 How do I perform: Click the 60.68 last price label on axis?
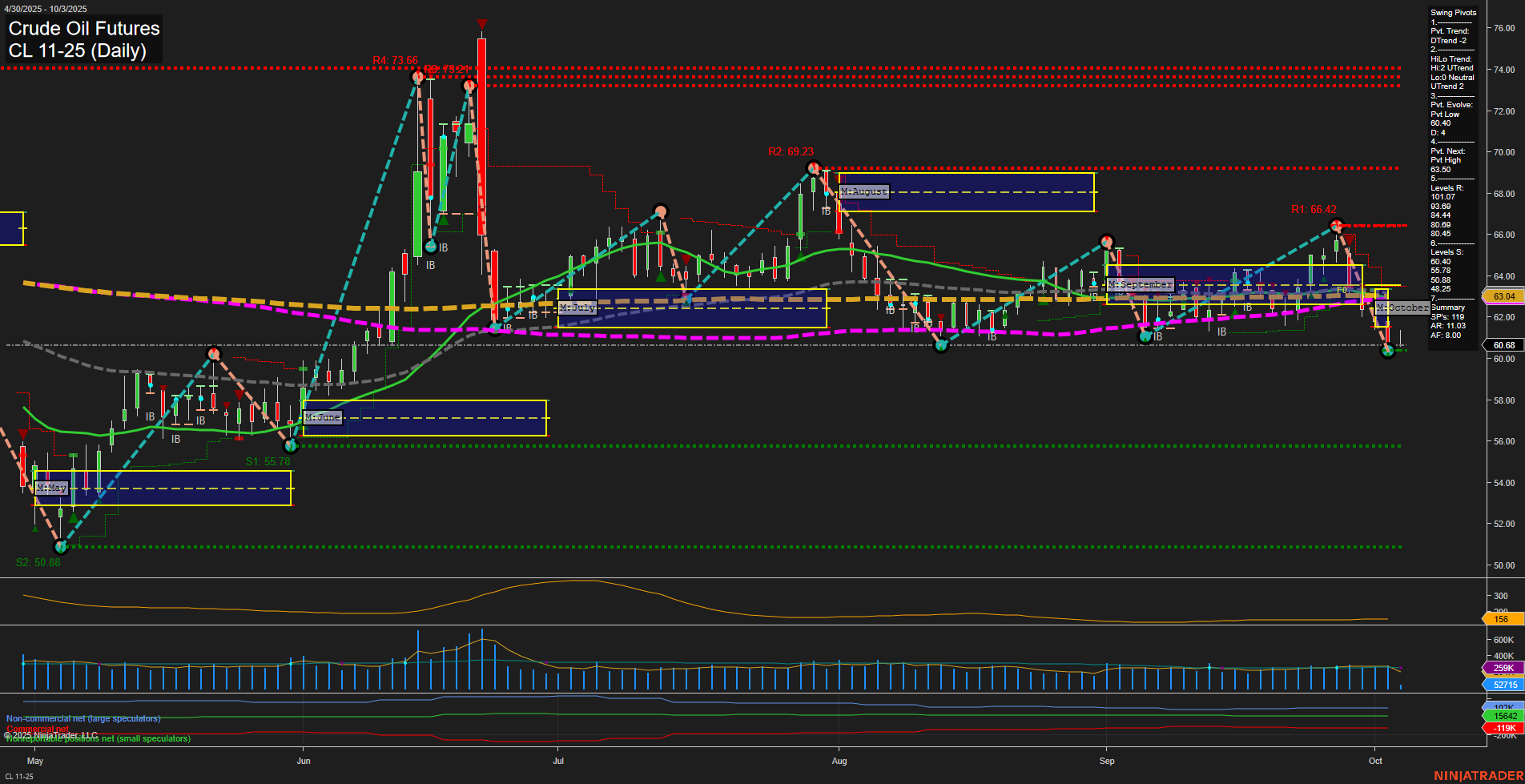click(x=1504, y=344)
